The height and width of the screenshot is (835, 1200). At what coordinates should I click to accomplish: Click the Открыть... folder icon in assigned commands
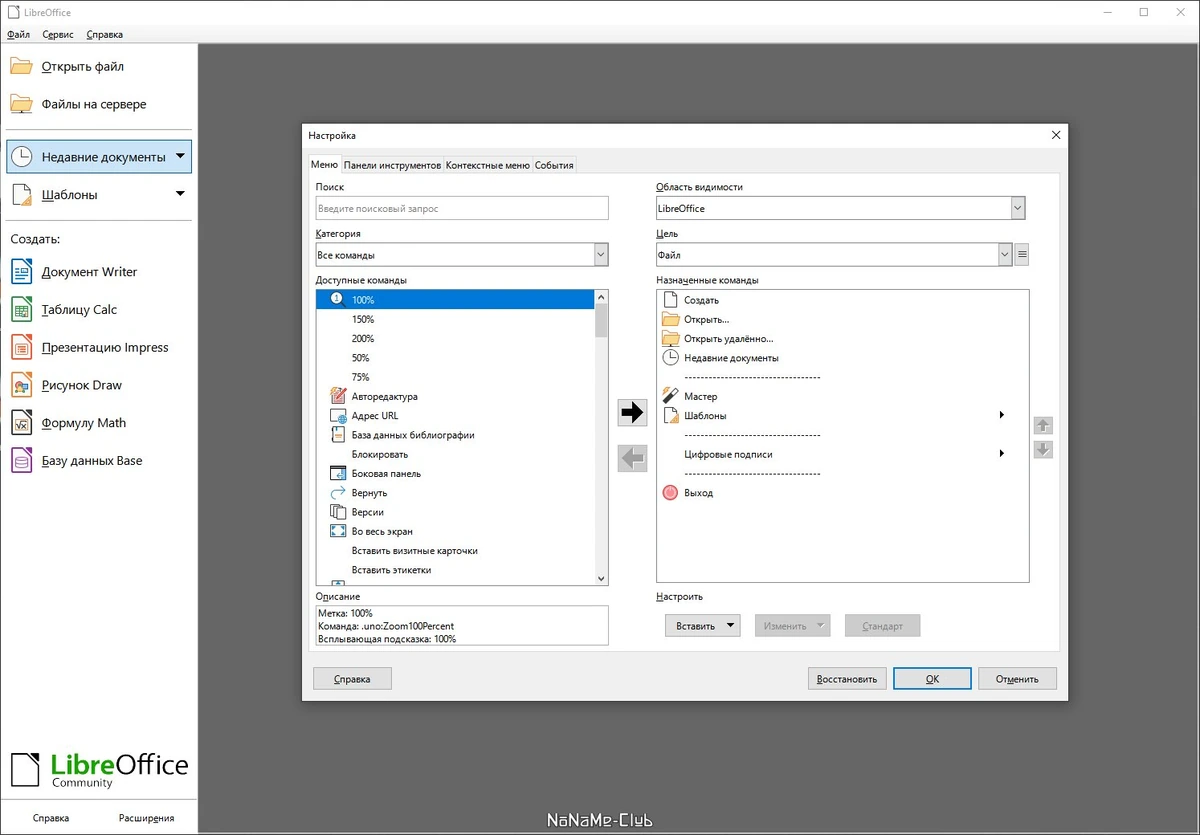pos(670,319)
